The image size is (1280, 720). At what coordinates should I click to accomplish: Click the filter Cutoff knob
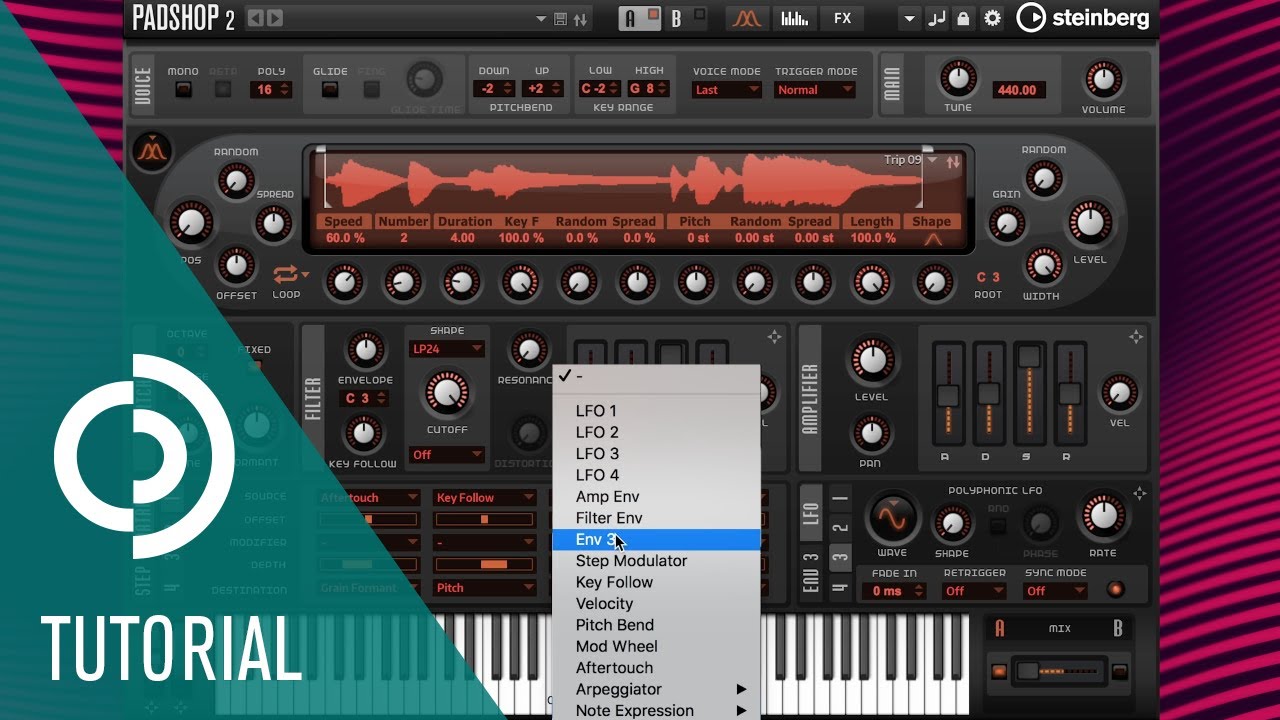(x=446, y=393)
